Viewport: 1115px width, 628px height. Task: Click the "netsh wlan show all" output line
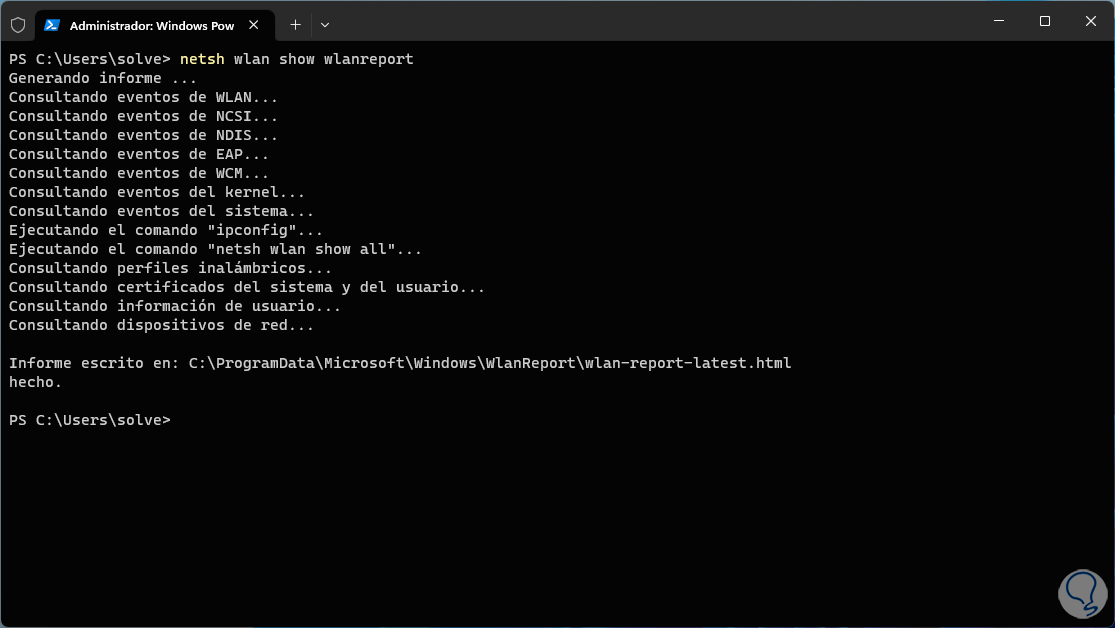(x=215, y=249)
